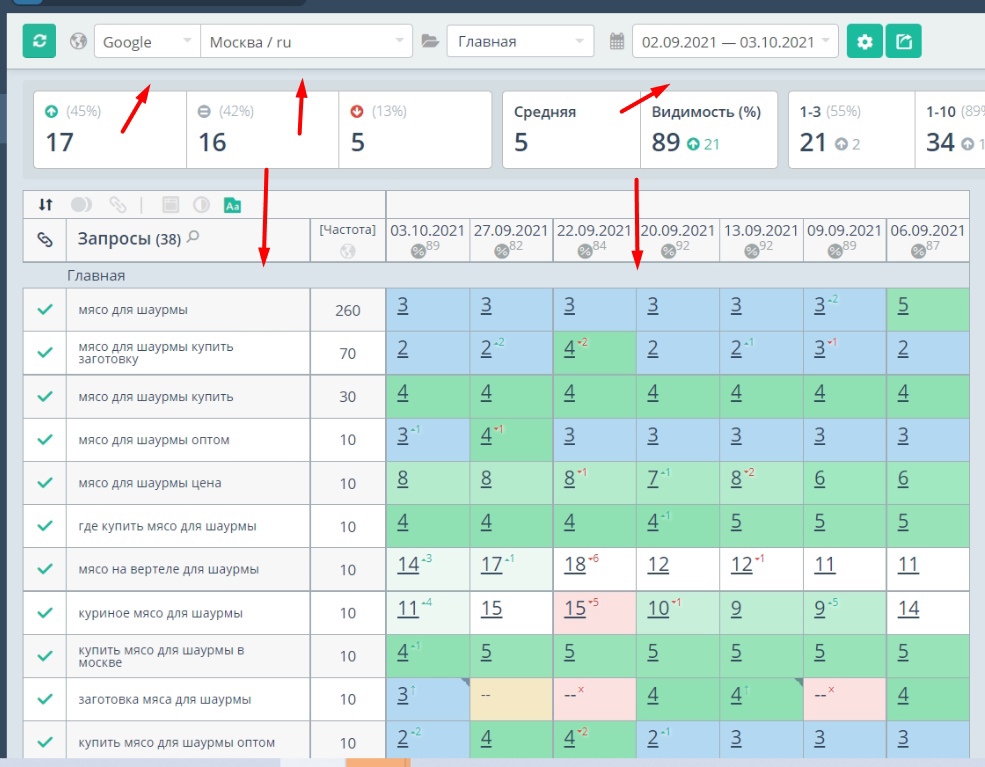Click the query text купить мясо для шаурмы в москве

click(x=161, y=656)
